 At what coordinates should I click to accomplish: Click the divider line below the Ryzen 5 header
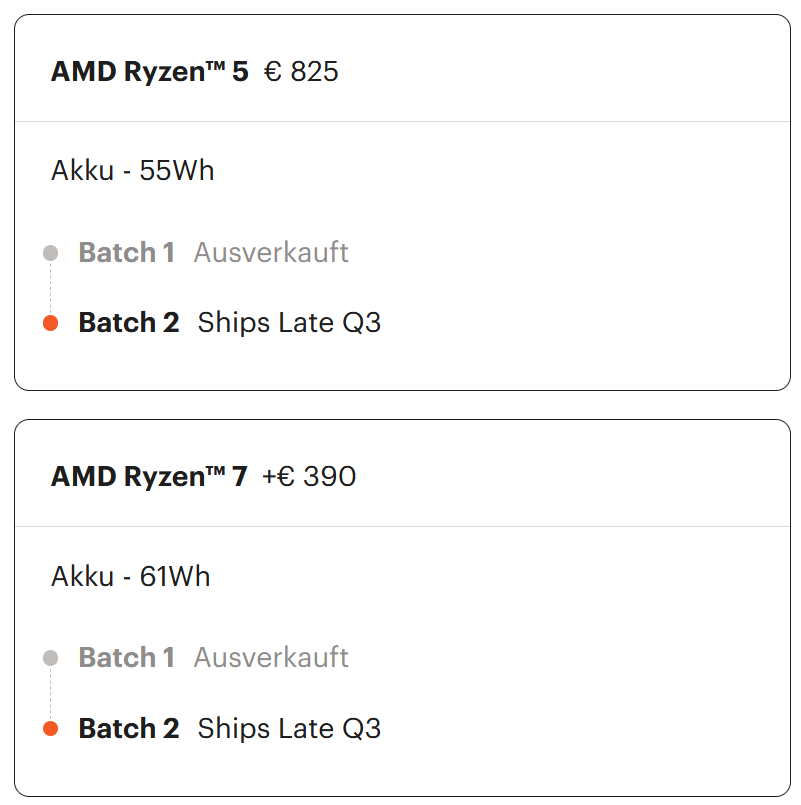tap(402, 122)
